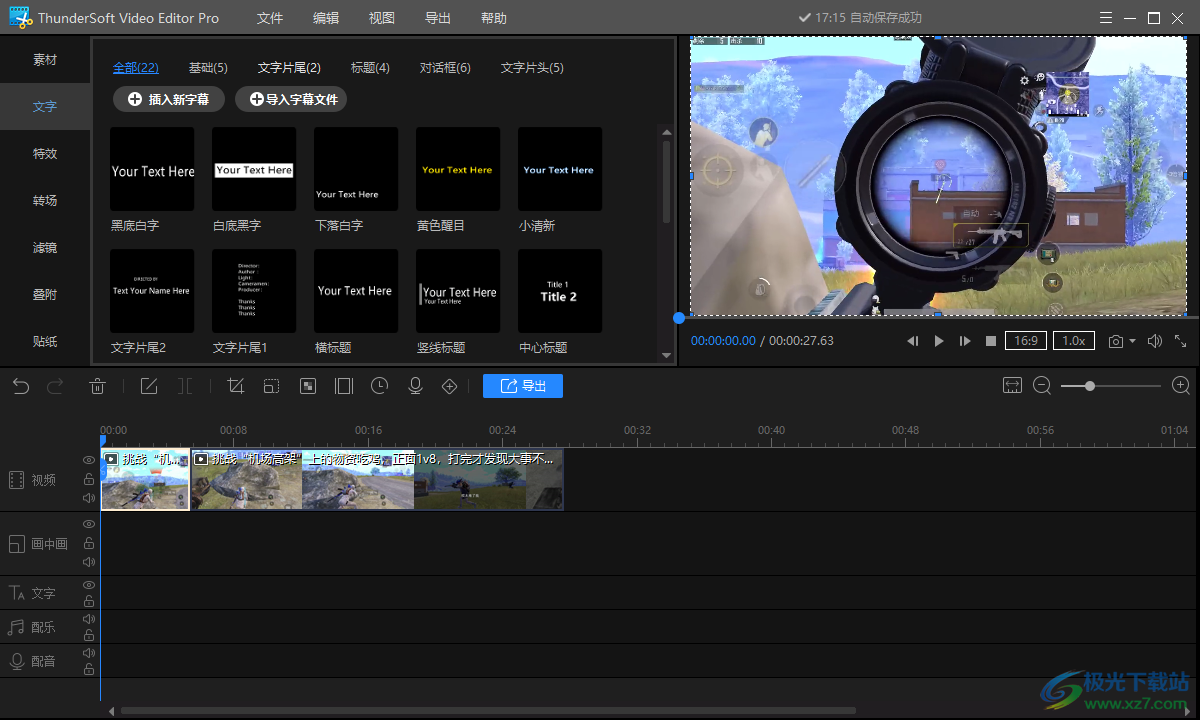The height and width of the screenshot is (720, 1200).
Task: Play the preview video
Action: pos(939,341)
